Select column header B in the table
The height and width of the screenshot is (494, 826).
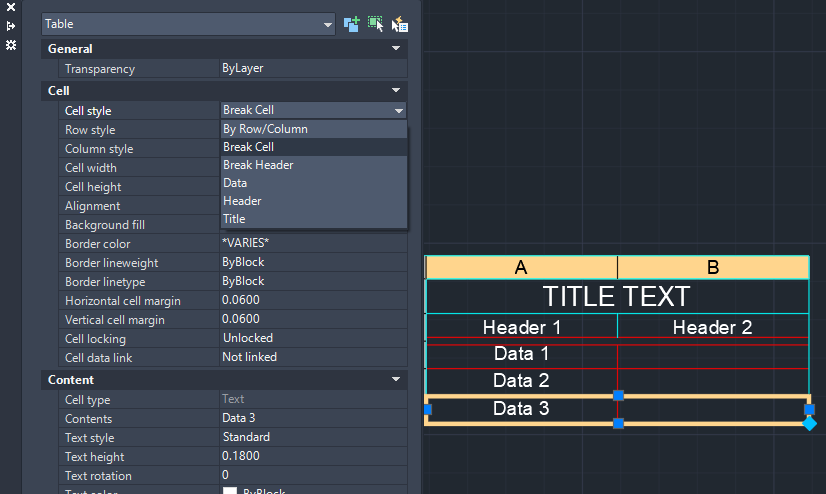coord(713,268)
